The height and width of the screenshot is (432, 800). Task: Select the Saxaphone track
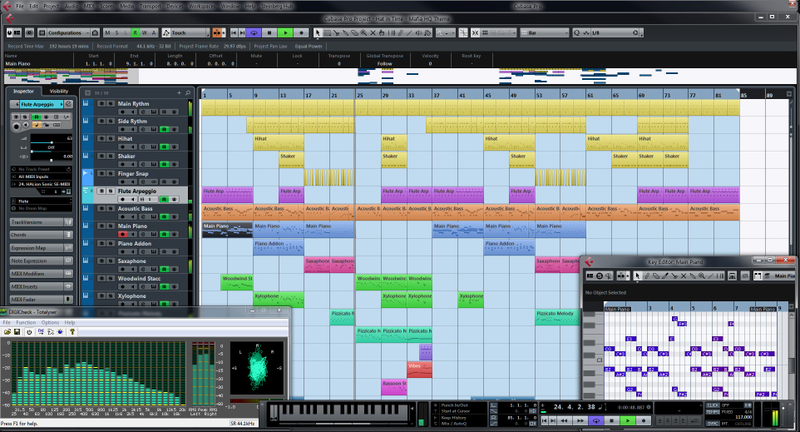click(x=132, y=261)
